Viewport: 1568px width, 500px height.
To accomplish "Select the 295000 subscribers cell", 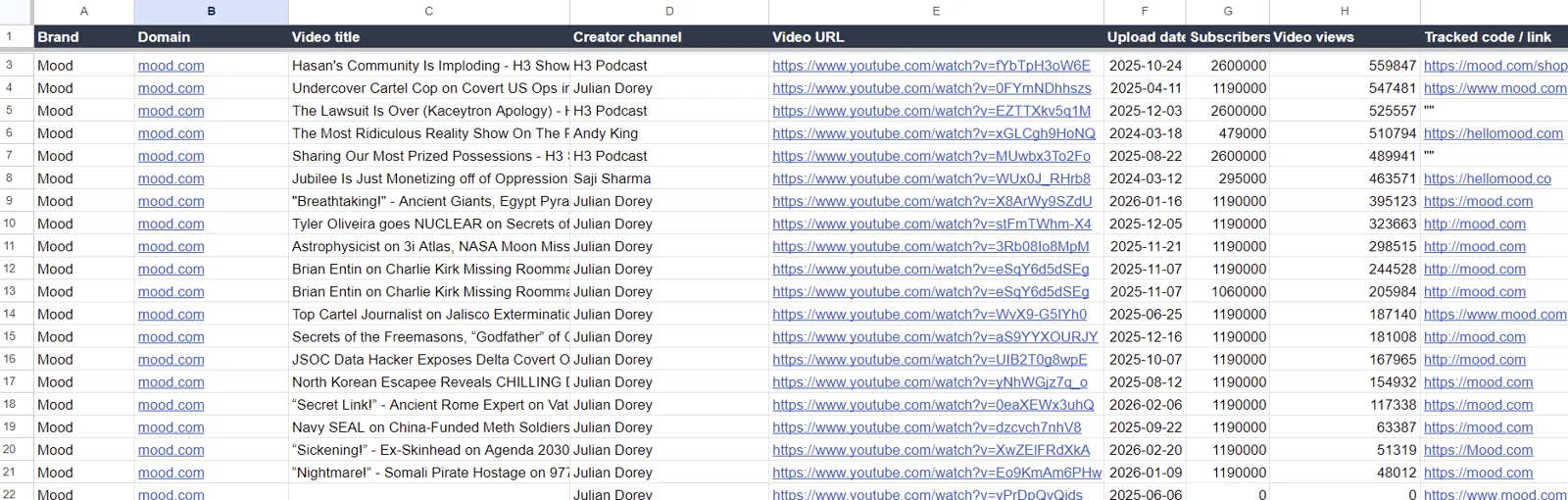I will coord(1228,178).
